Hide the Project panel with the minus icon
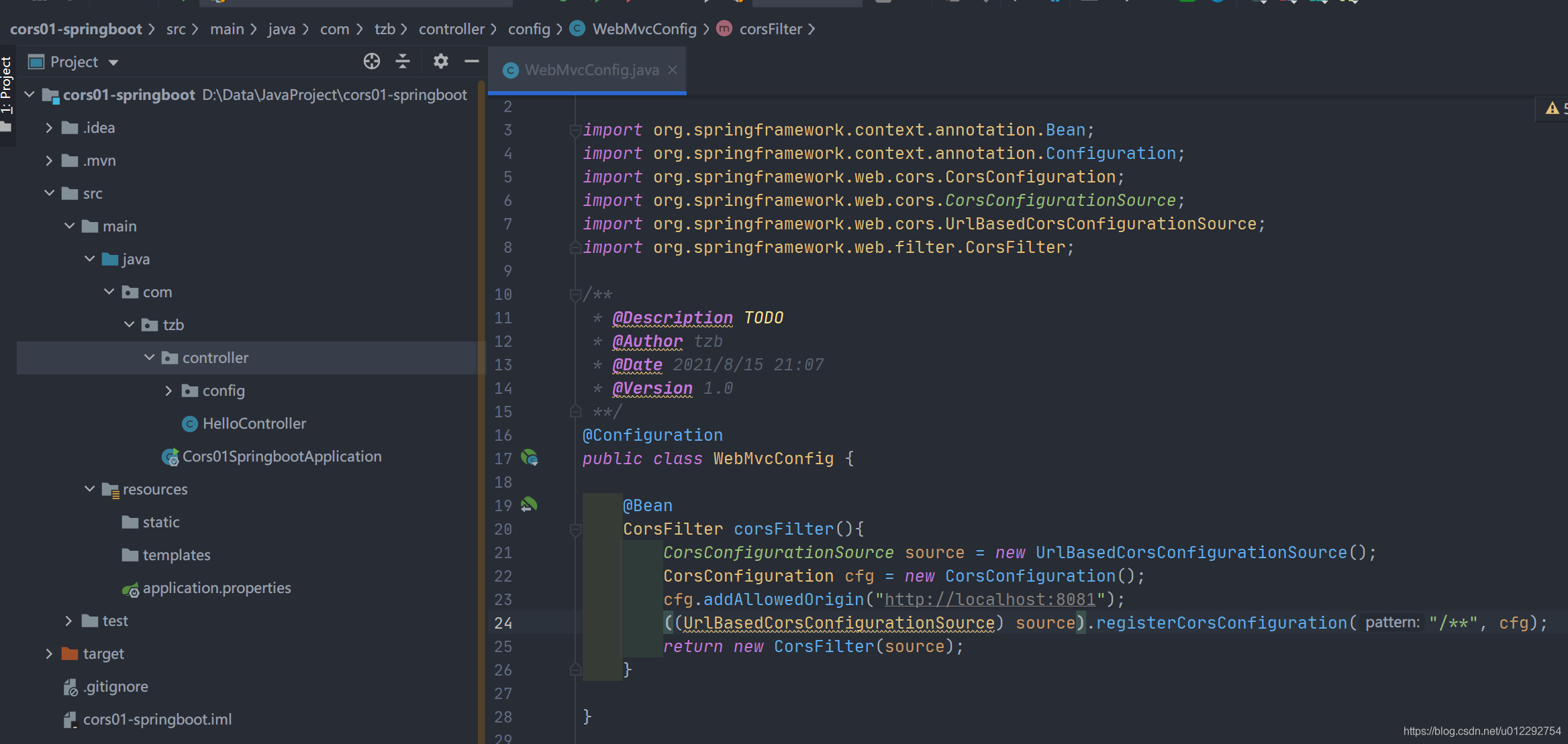The width and height of the screenshot is (1568, 744). coord(472,62)
